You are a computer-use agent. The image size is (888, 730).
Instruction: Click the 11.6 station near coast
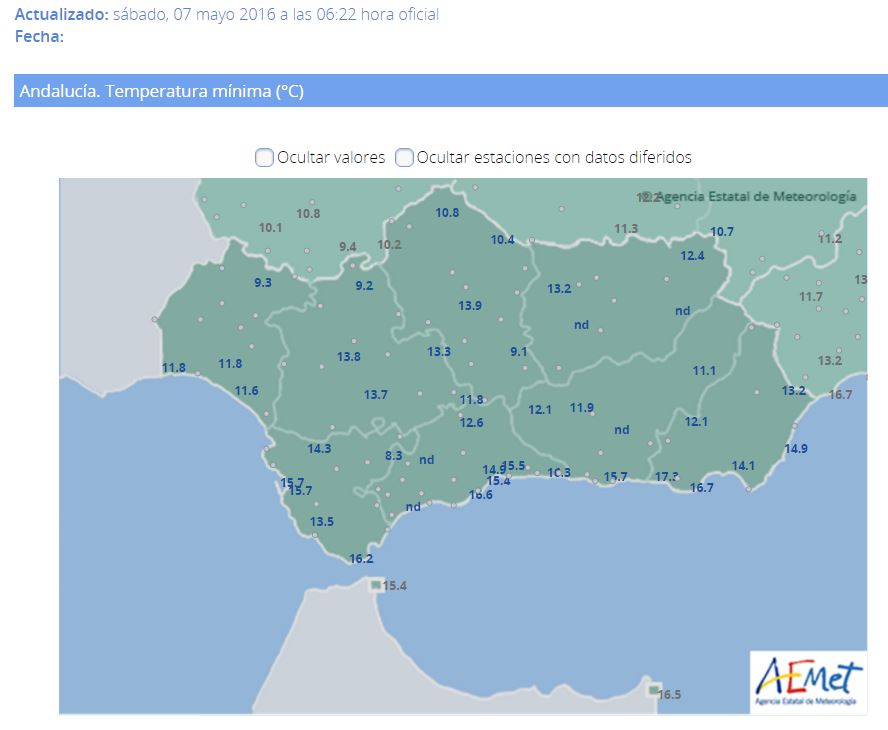[x=246, y=390]
